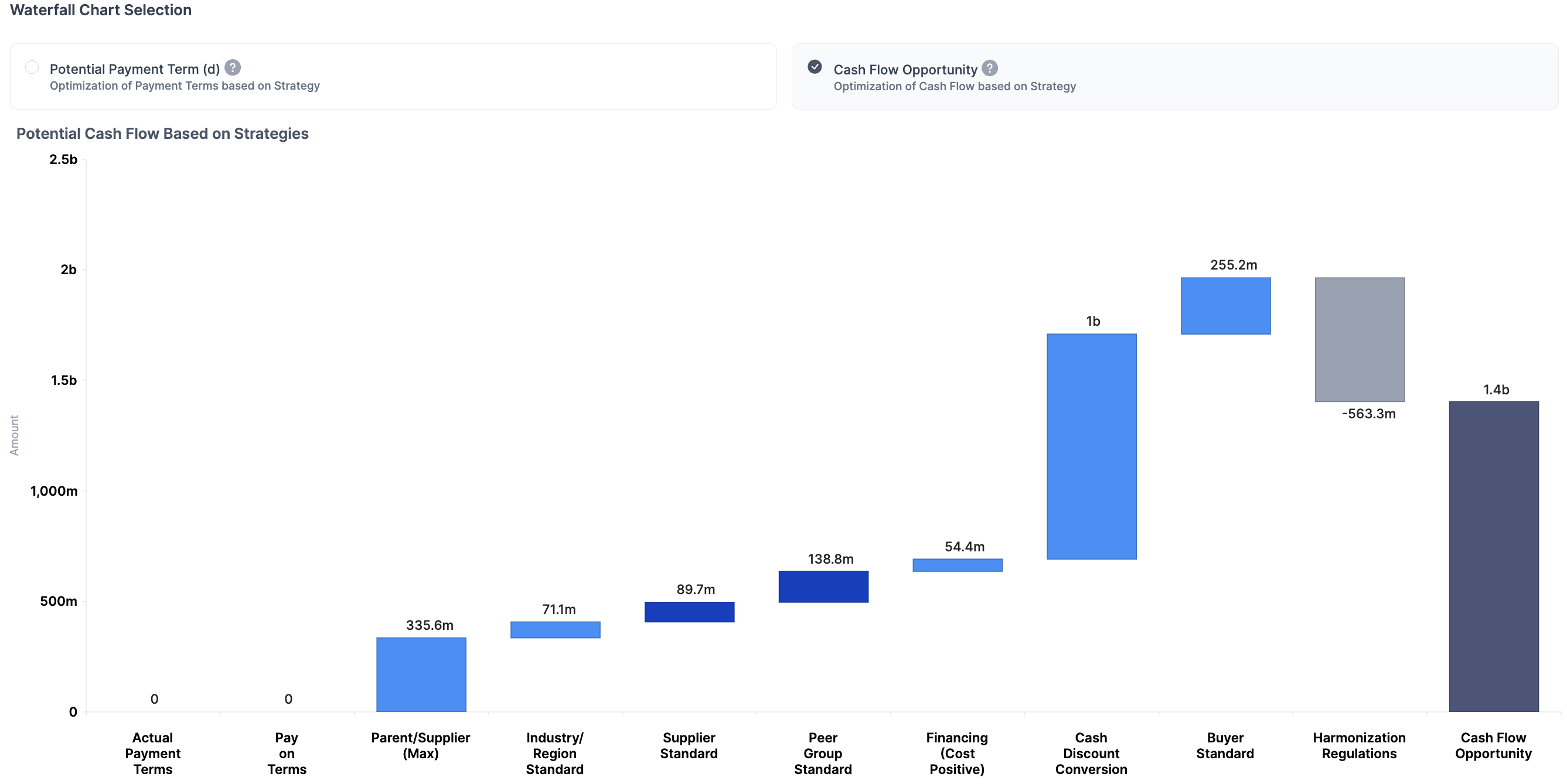The height and width of the screenshot is (784, 1567).
Task: Click help icon beside Potential Payment Term
Action: pyautogui.click(x=233, y=67)
